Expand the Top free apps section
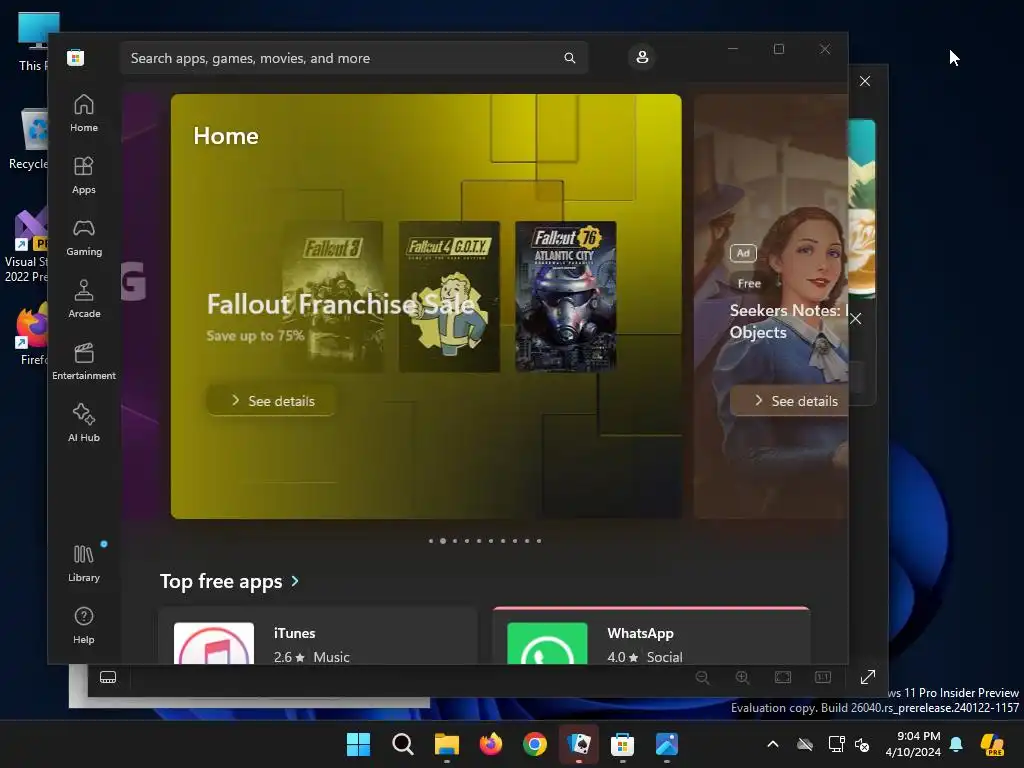Viewport: 1024px width, 768px height. [x=229, y=581]
